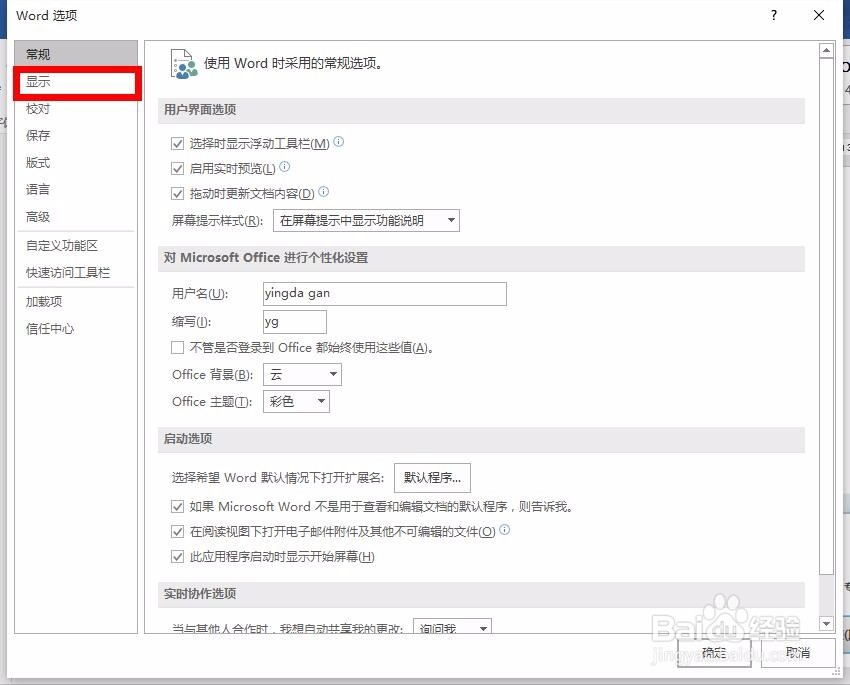Uncheck 此应用程序启动时显示开始屏幕

[x=177, y=556]
